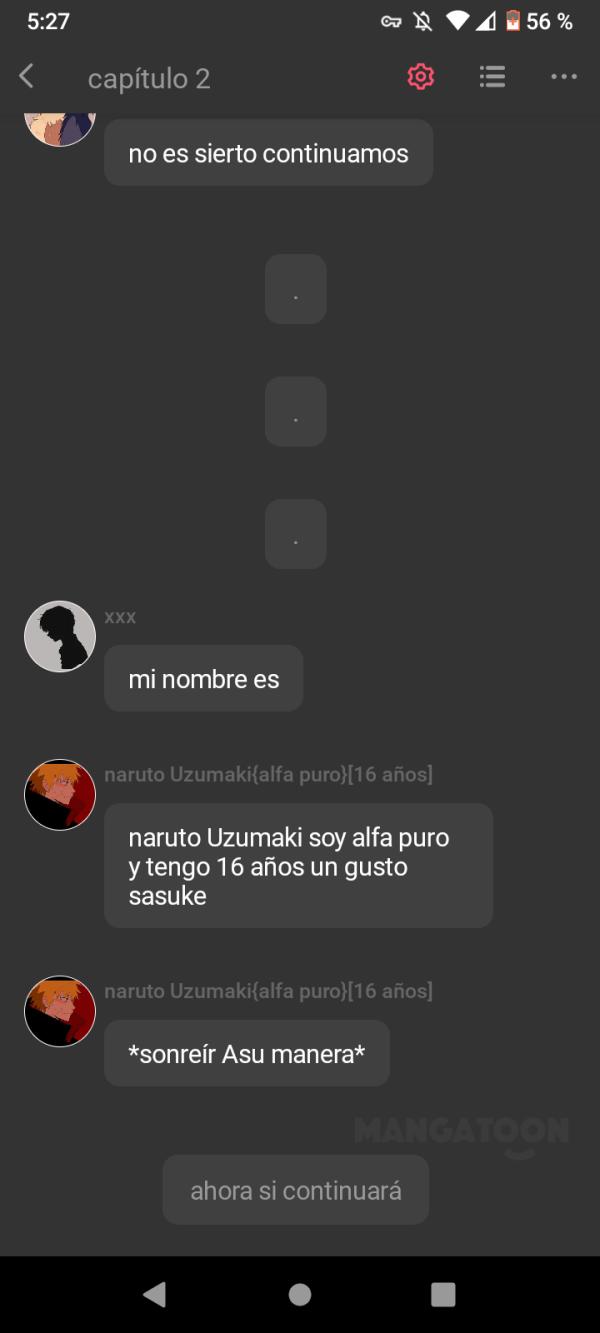This screenshot has width=600, height=1333.
Task: Tap the 'ahora si continuará' narration bubble
Action: [296, 1190]
